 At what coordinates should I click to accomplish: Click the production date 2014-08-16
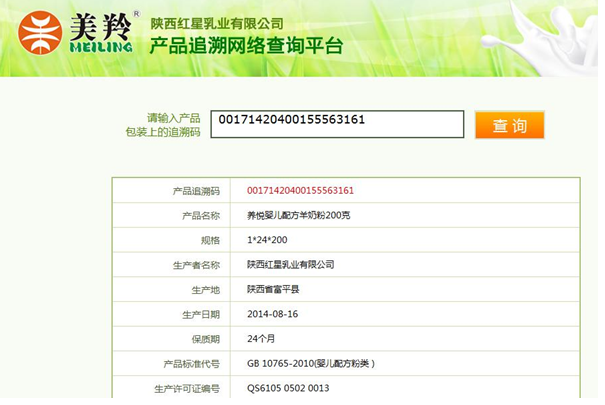272,314
